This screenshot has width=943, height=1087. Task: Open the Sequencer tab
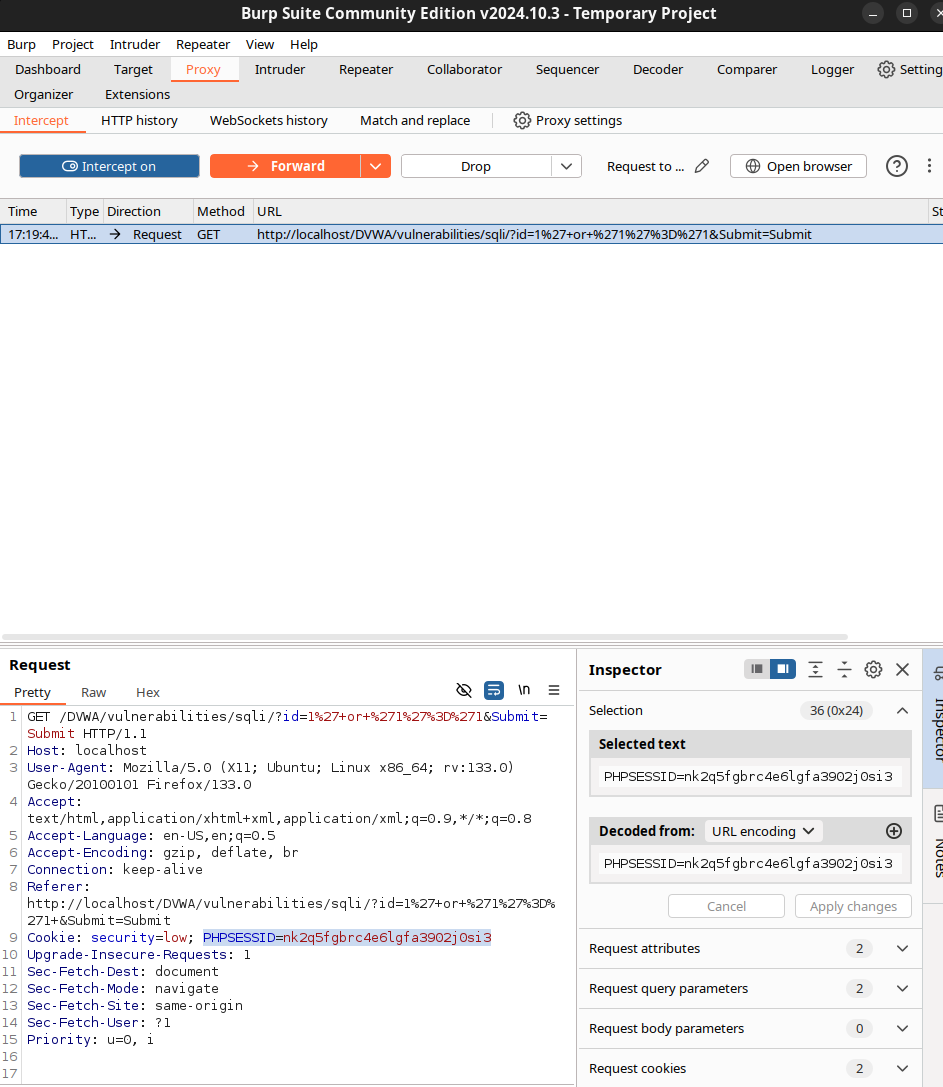(x=567, y=69)
